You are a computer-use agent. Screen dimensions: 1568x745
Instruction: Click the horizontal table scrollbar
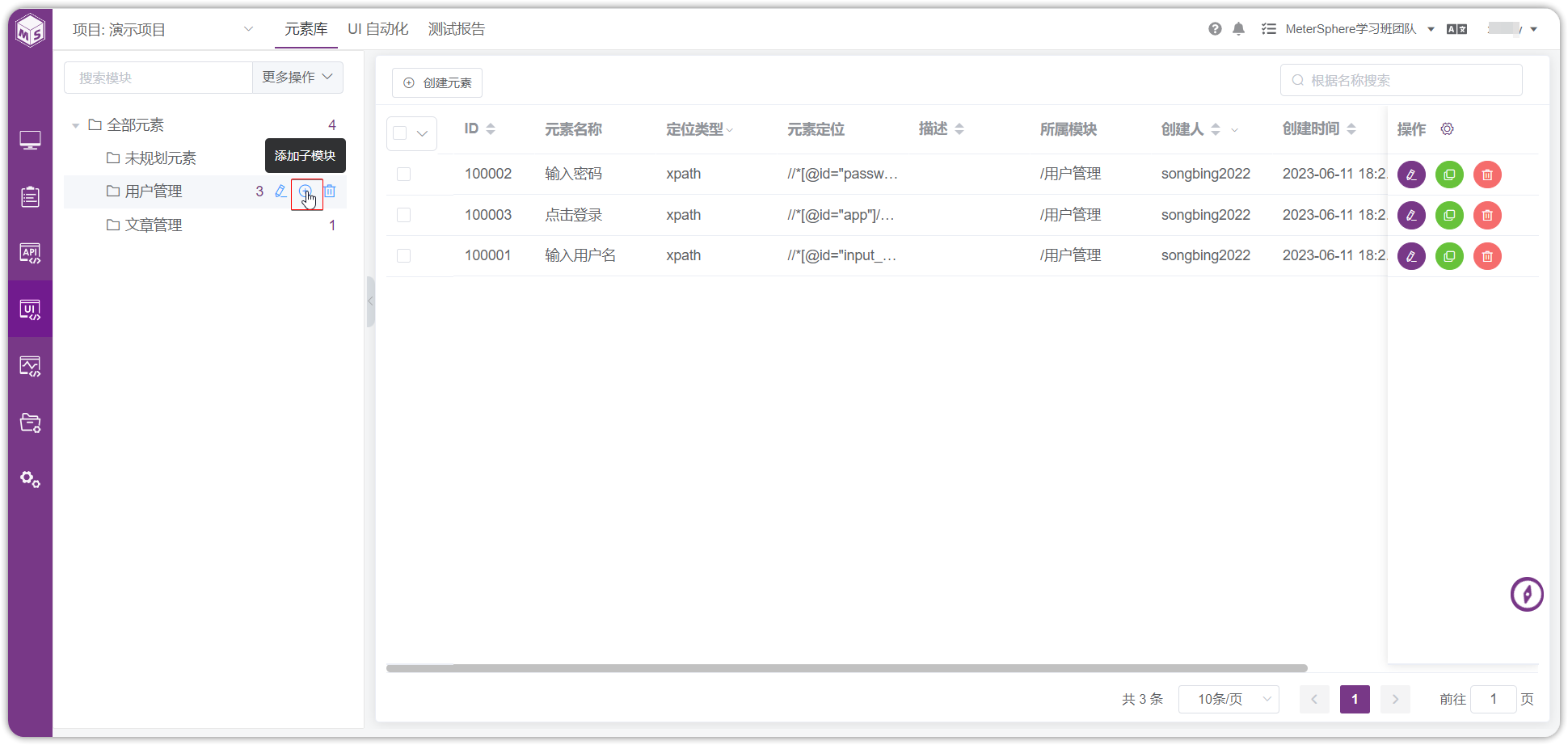click(847, 668)
